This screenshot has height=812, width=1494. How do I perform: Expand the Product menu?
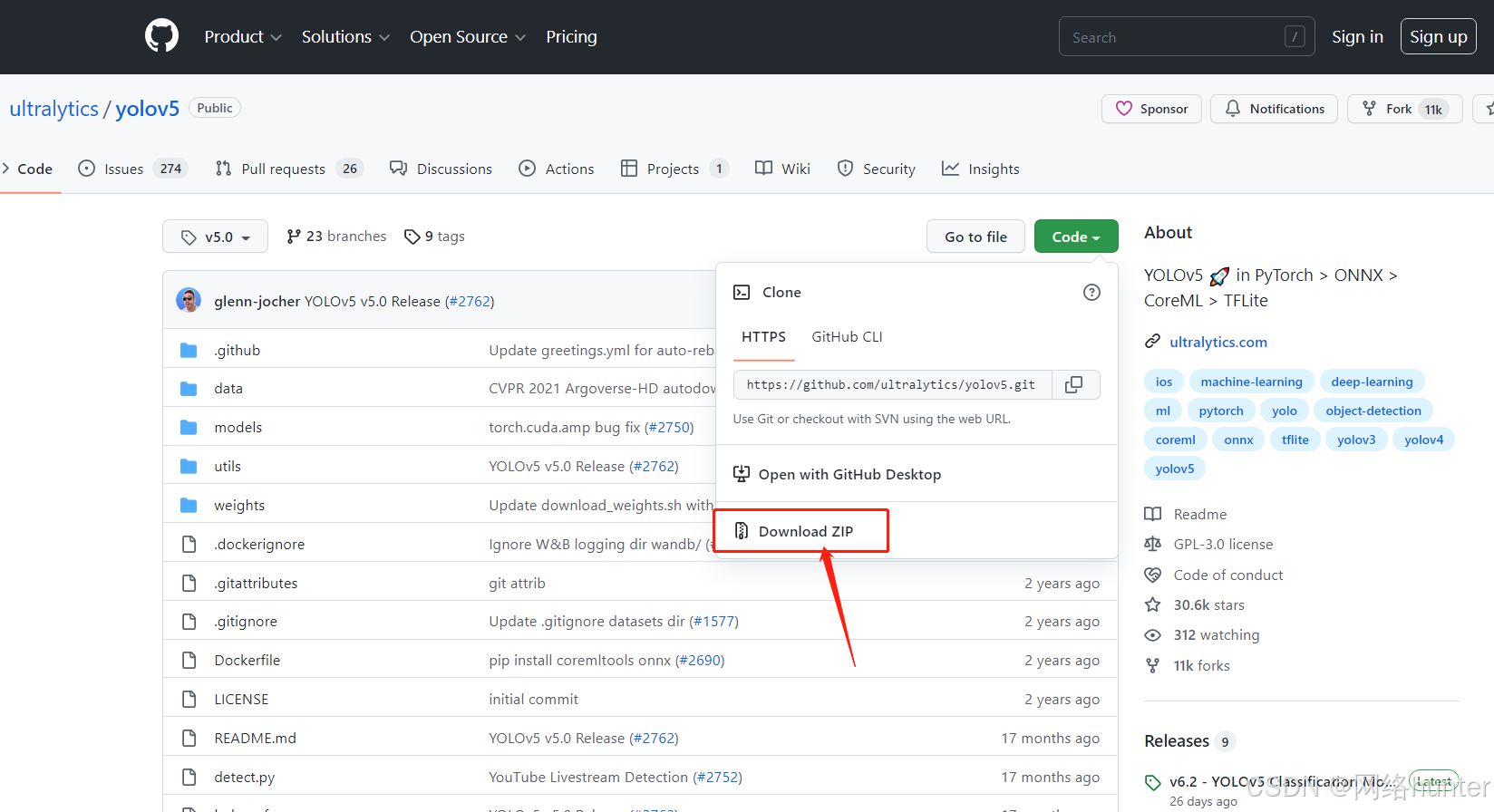point(243,37)
